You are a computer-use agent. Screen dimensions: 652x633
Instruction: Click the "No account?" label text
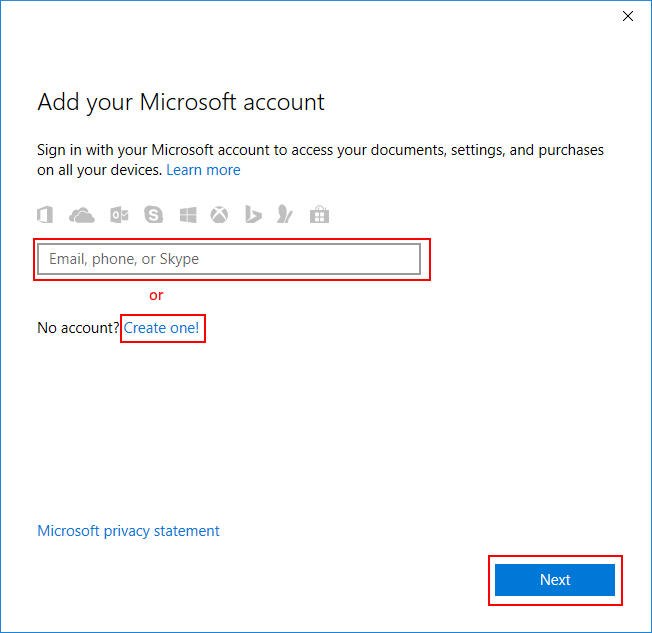pyautogui.click(x=78, y=328)
